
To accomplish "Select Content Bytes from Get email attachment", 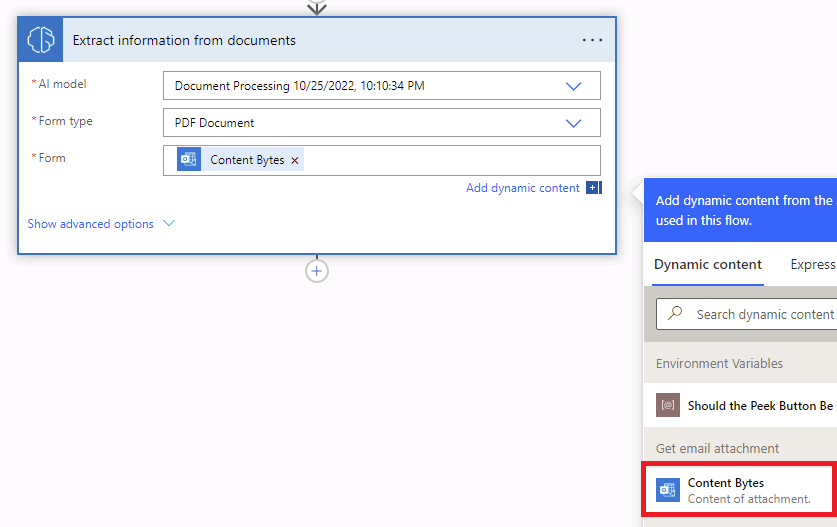I will 748,490.
